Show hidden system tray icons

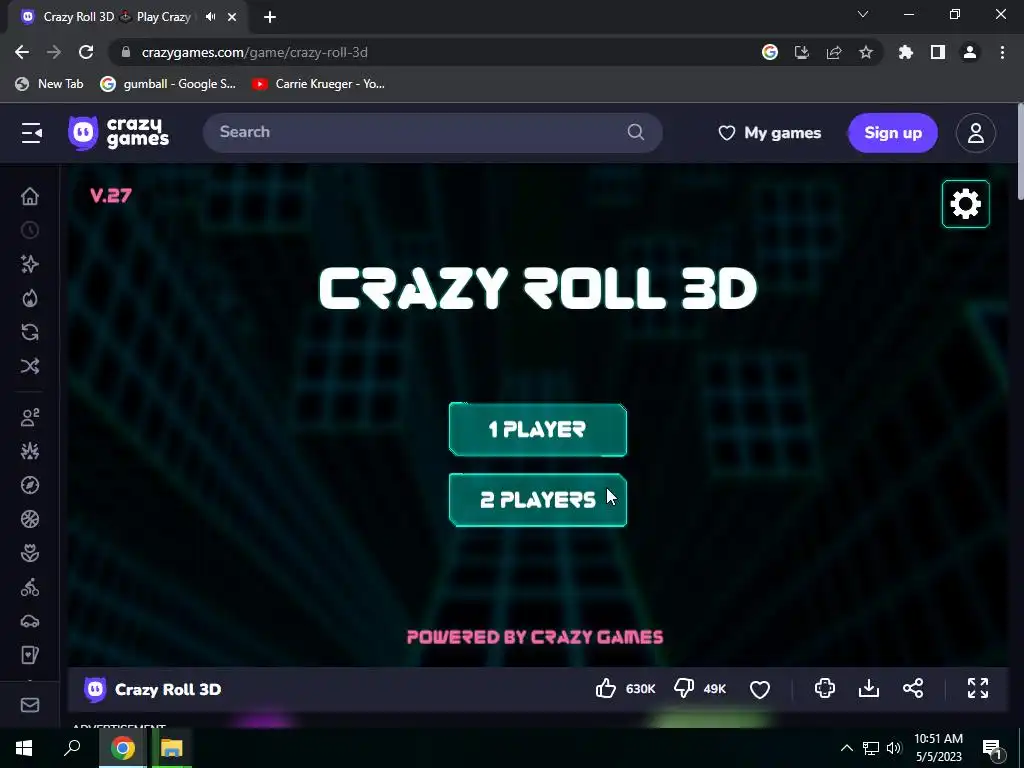[846, 748]
